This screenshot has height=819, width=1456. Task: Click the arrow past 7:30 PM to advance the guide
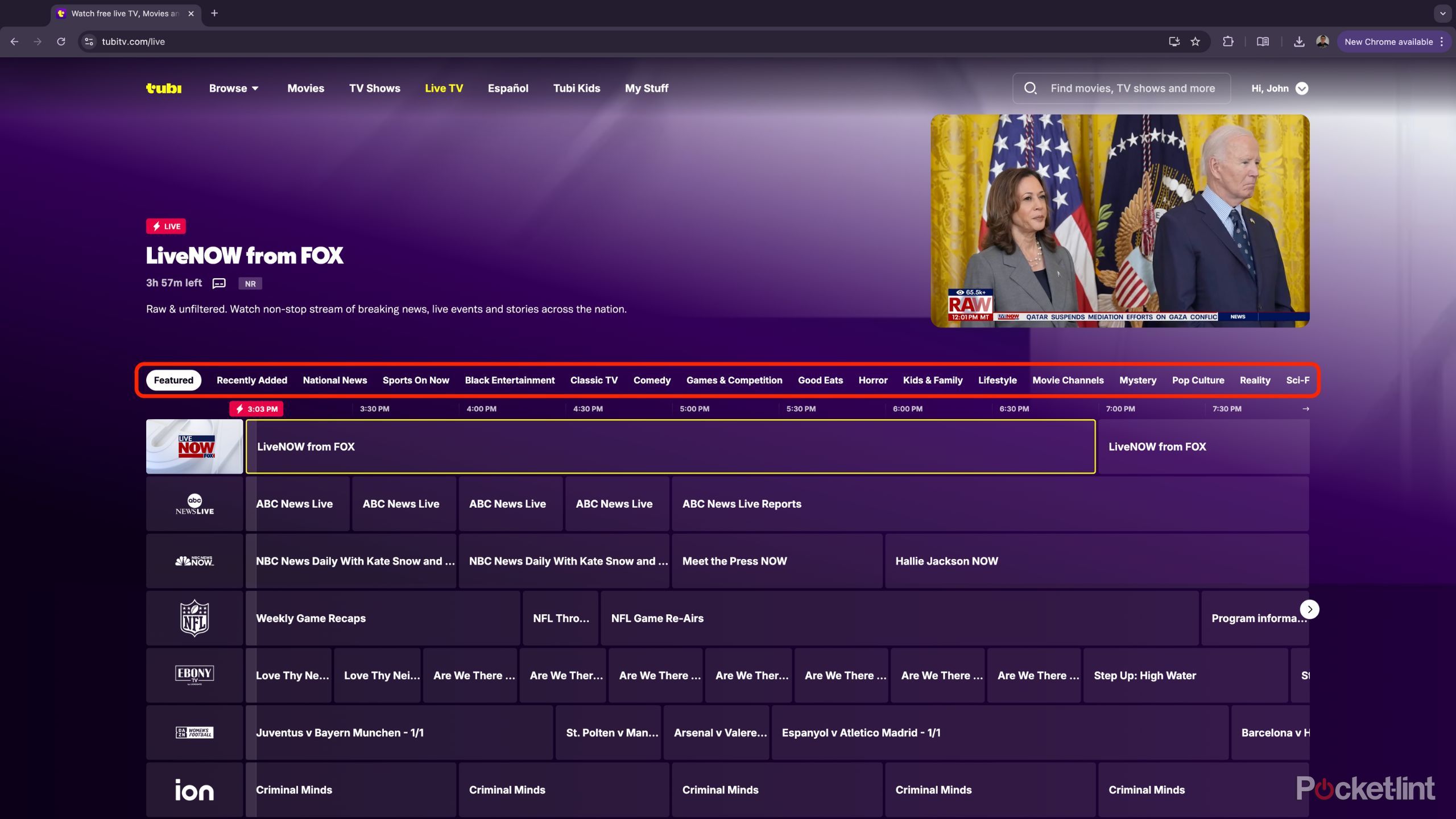point(1305,408)
